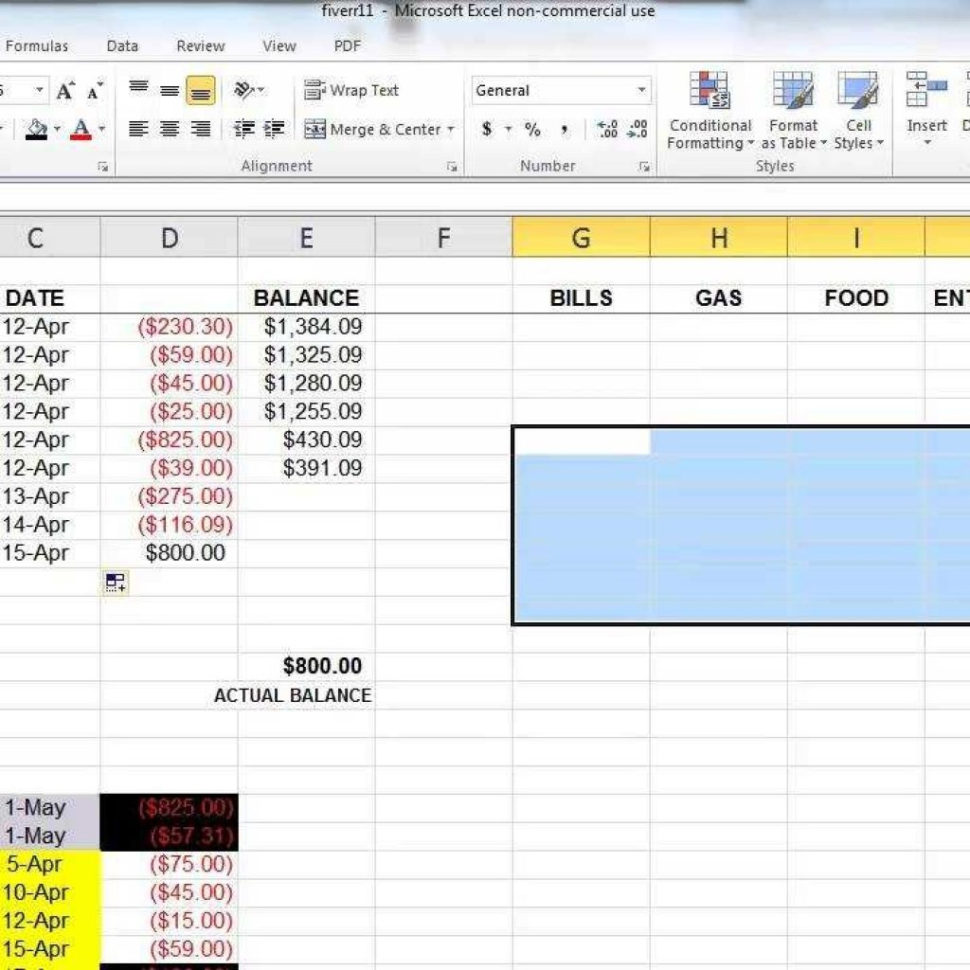
Task: Click the Increase Decimal icon
Action: click(x=605, y=128)
